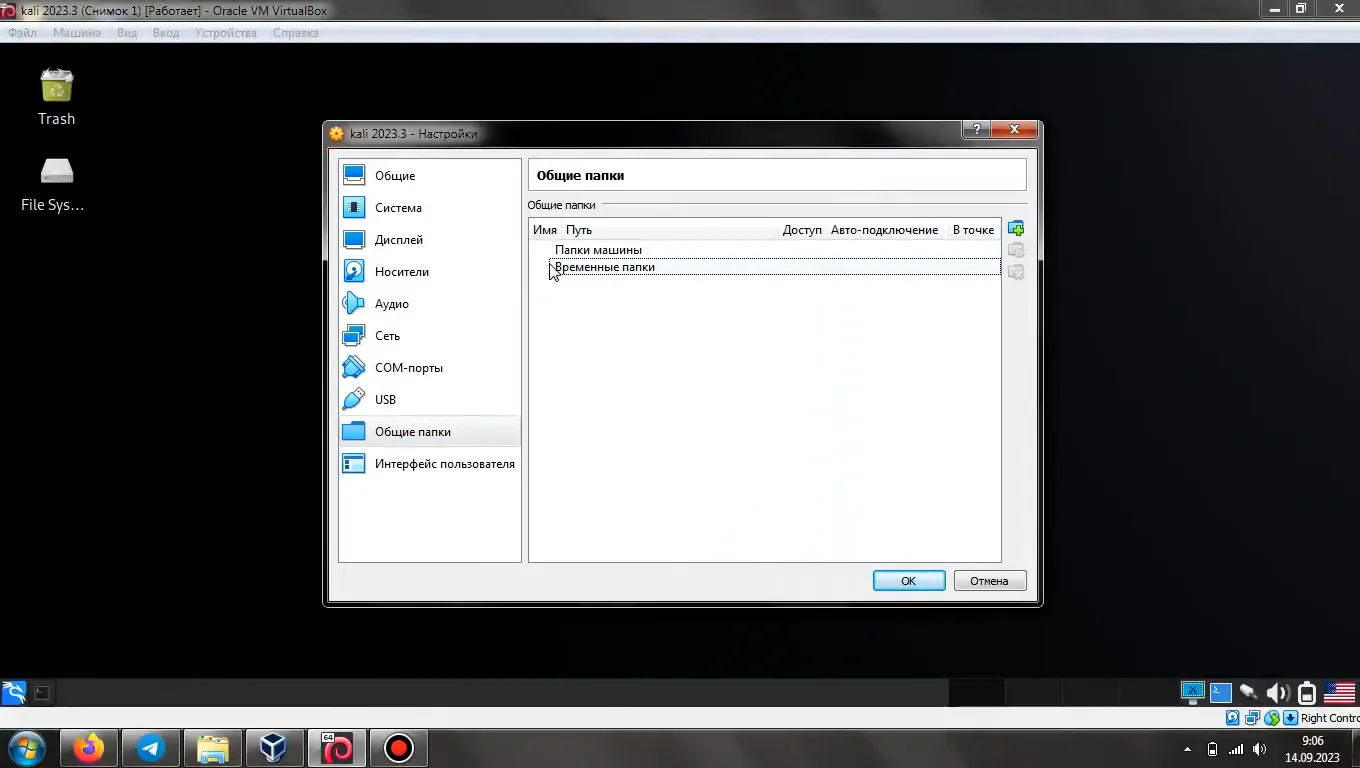Open the Носители storage section
This screenshot has width=1360, height=768.
(x=430, y=272)
